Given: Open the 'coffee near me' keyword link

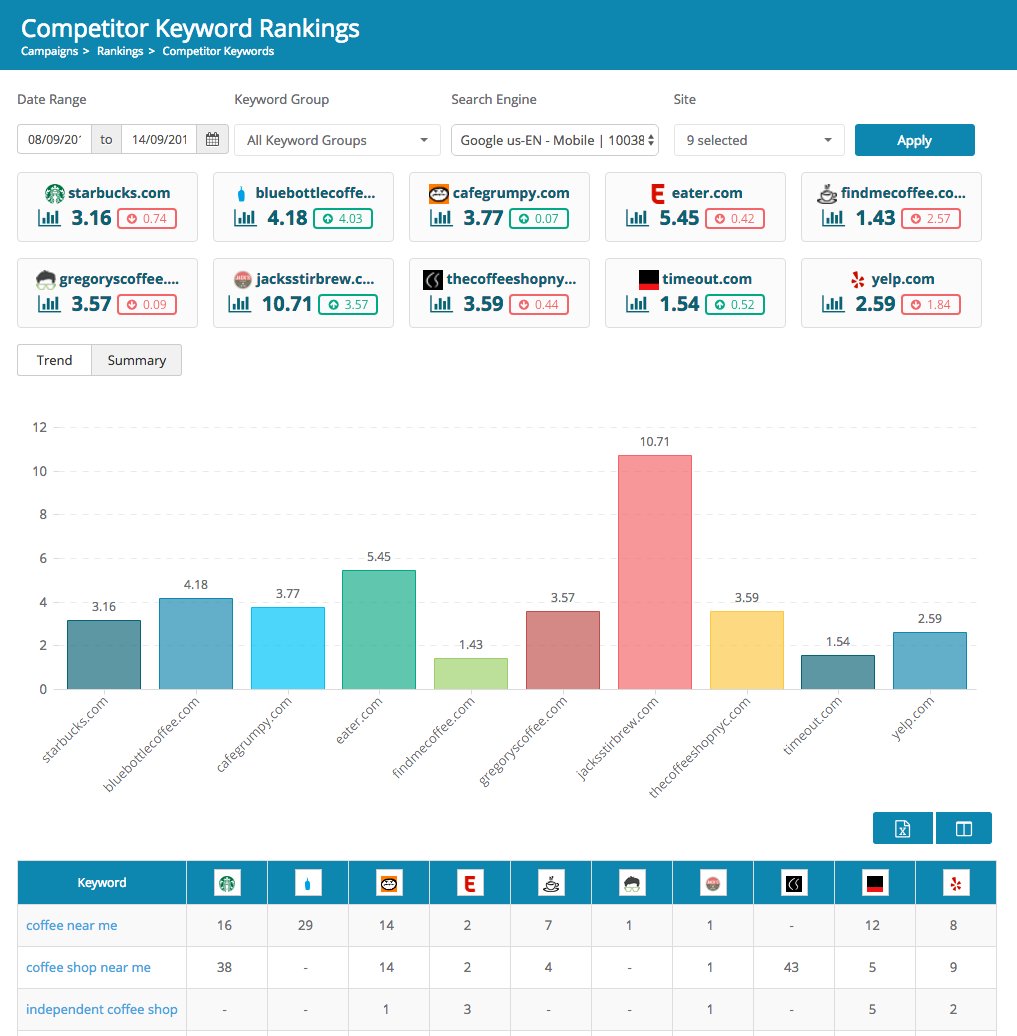Looking at the screenshot, I should click(x=72, y=925).
